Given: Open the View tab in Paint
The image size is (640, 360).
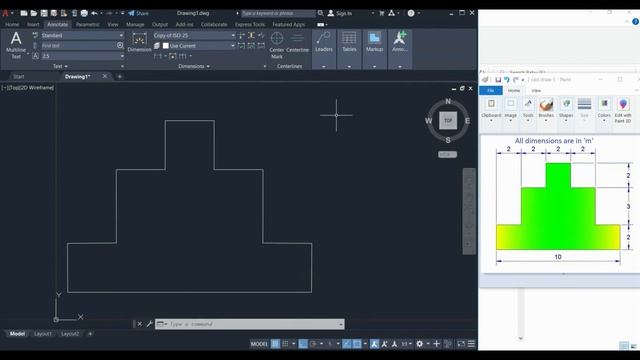Looking at the screenshot, I should [536, 91].
